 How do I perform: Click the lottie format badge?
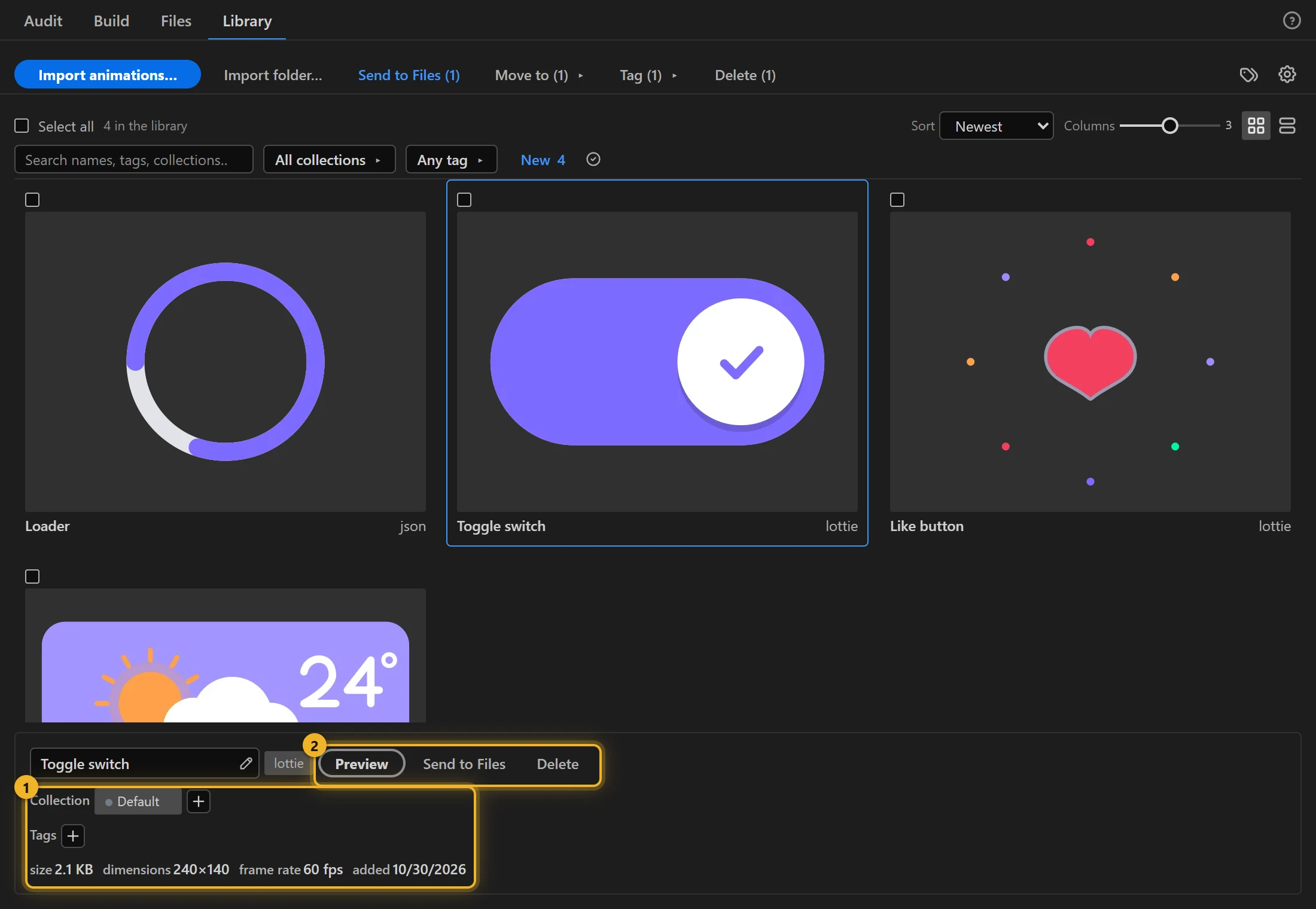pos(288,763)
